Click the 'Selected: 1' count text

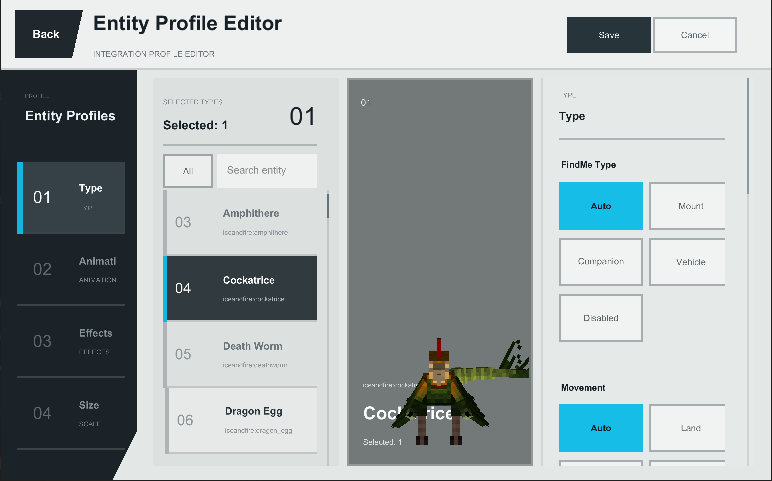point(195,125)
